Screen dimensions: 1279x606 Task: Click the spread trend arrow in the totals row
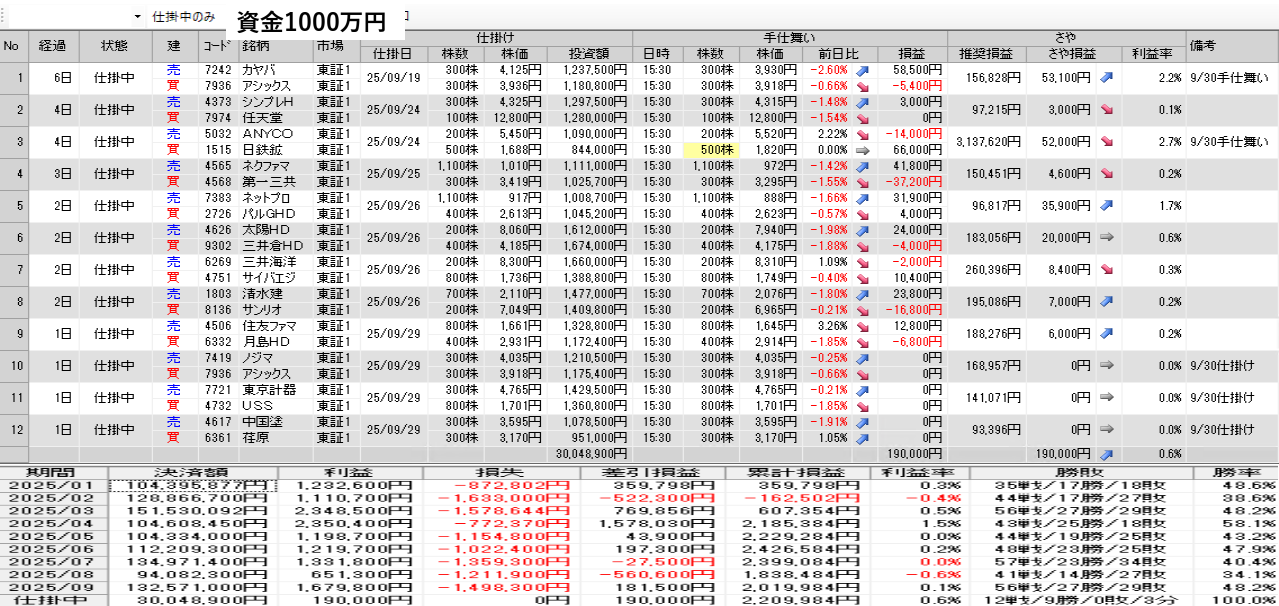tap(1107, 453)
